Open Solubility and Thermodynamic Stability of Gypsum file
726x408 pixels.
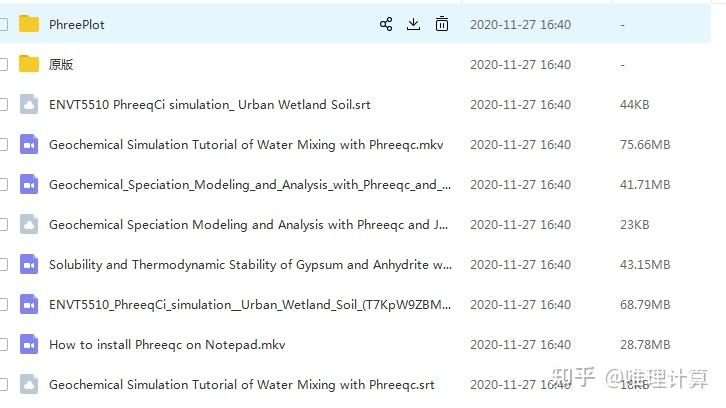click(x=250, y=264)
